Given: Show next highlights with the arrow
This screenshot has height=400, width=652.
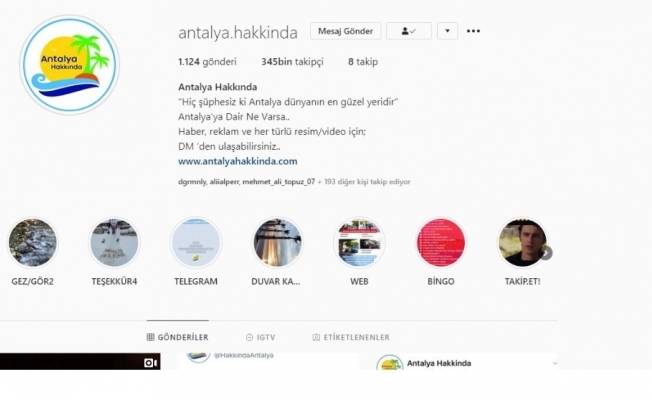Looking at the screenshot, I should pos(546,253).
